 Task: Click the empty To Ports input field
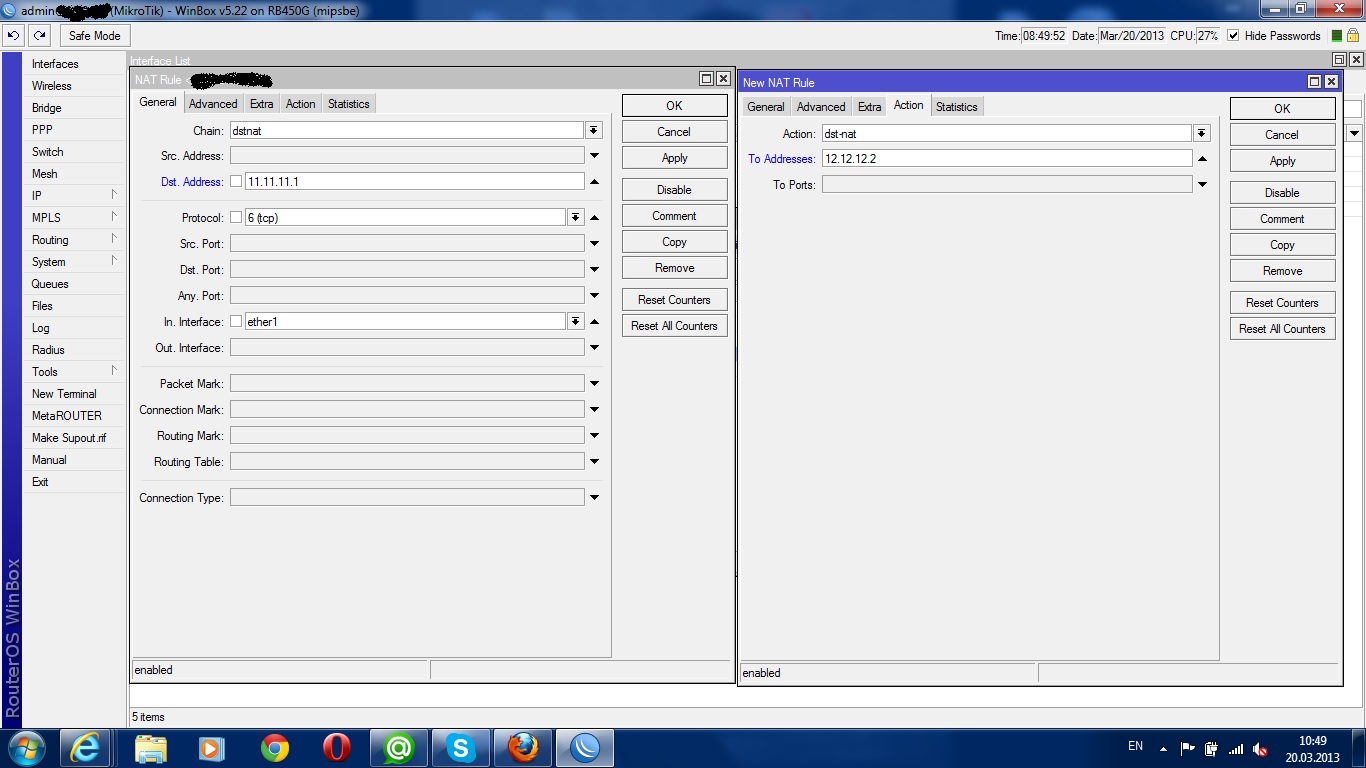pos(1007,185)
